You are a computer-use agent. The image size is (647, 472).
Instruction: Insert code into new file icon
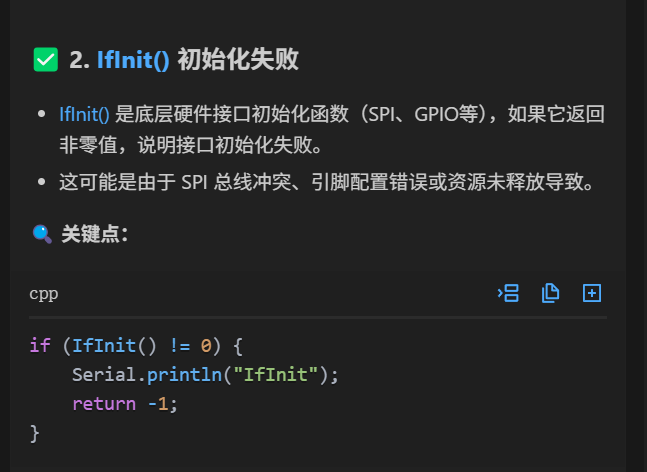(592, 293)
